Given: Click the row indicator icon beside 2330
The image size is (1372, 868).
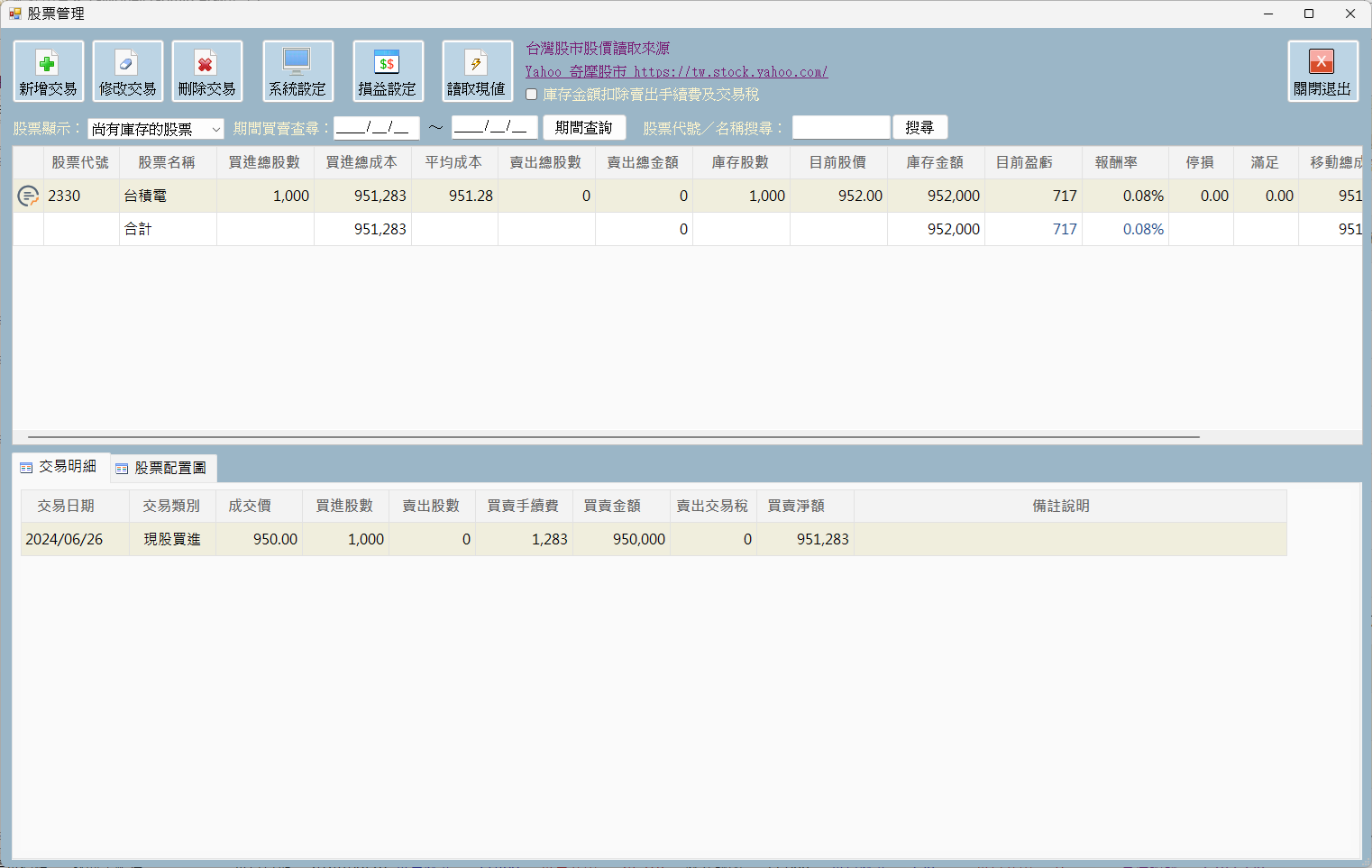Looking at the screenshot, I should [28, 196].
